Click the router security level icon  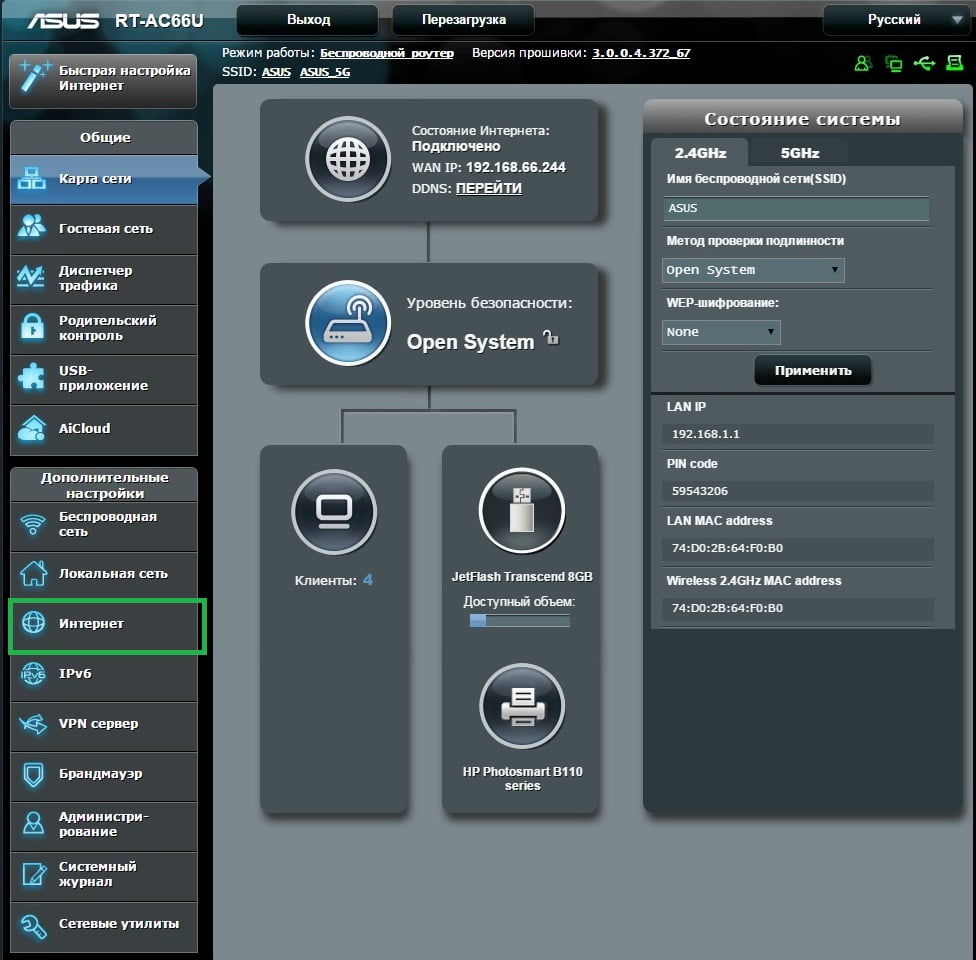tap(348, 323)
